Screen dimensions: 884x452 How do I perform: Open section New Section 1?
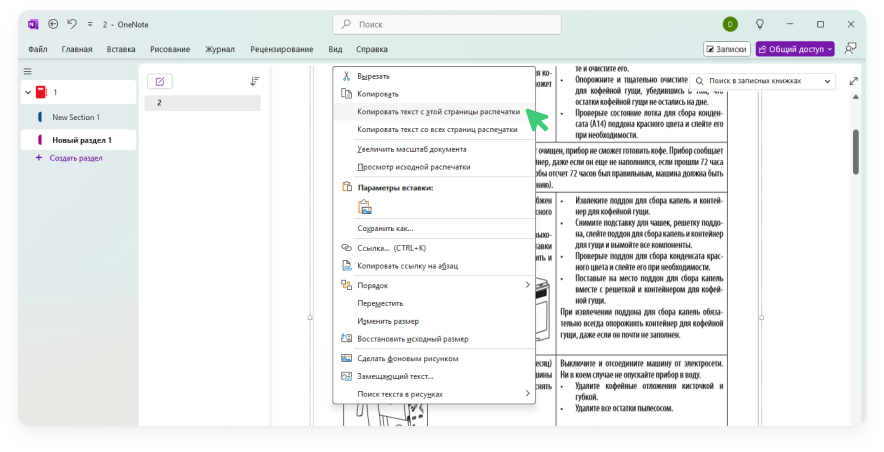78,117
